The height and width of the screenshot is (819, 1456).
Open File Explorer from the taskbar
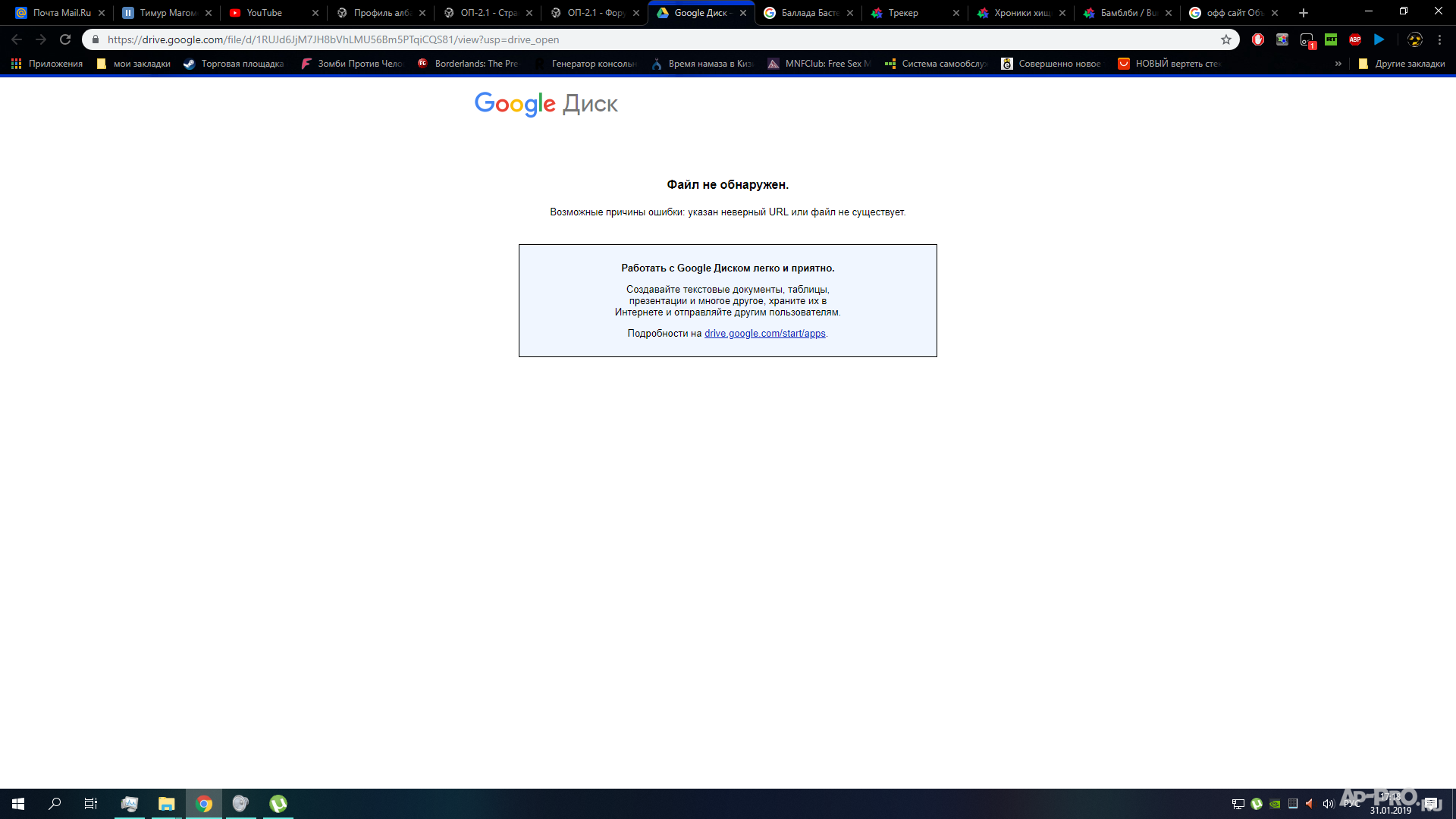click(166, 804)
